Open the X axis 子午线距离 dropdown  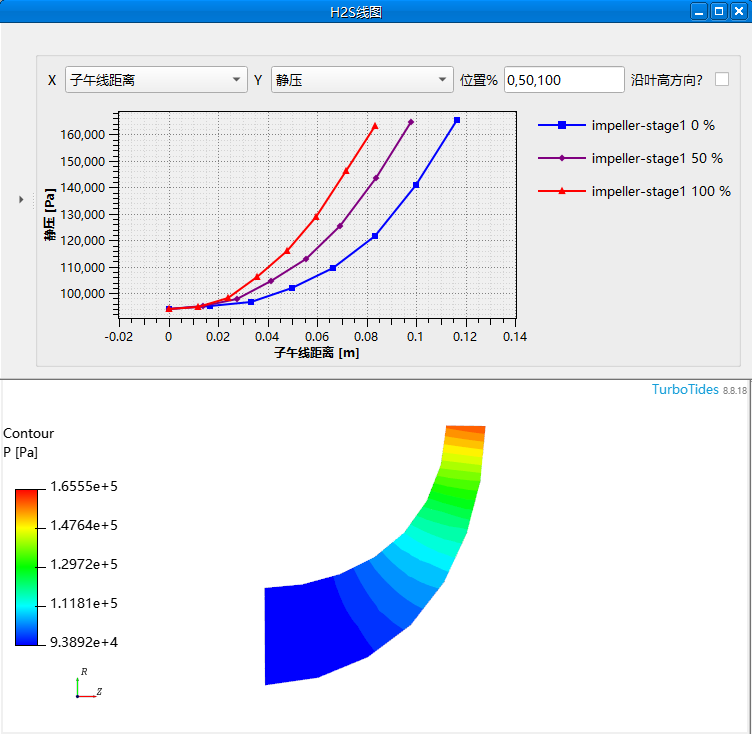[x=156, y=80]
